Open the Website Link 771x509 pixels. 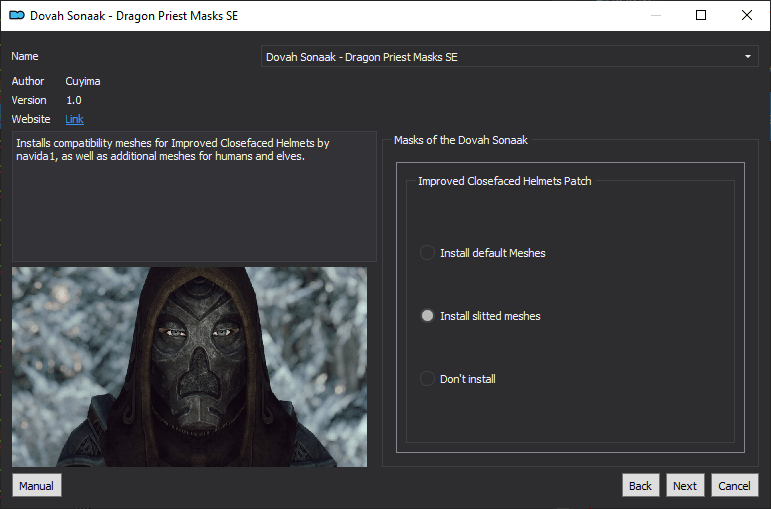point(74,119)
